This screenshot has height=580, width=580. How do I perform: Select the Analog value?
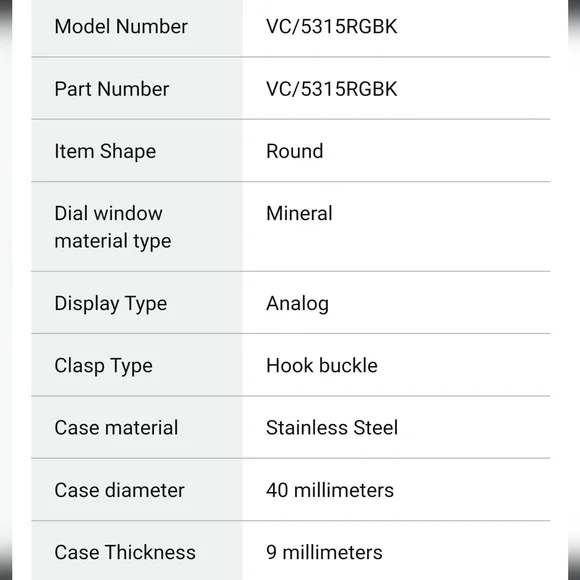[297, 304]
